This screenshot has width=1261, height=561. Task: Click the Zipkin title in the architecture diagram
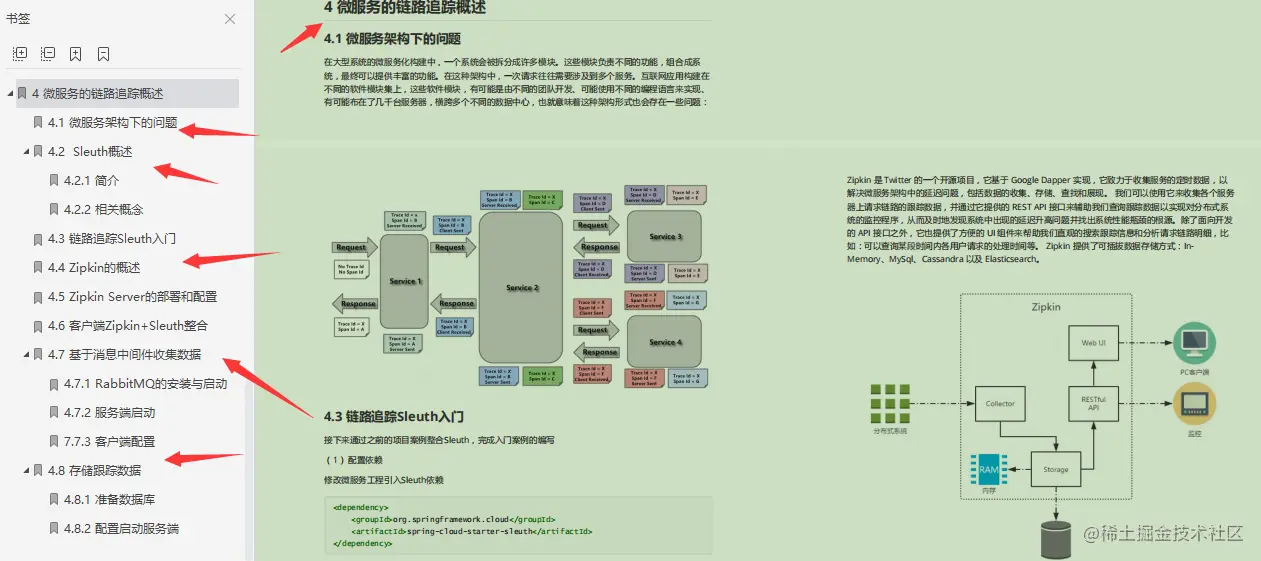pyautogui.click(x=1046, y=308)
